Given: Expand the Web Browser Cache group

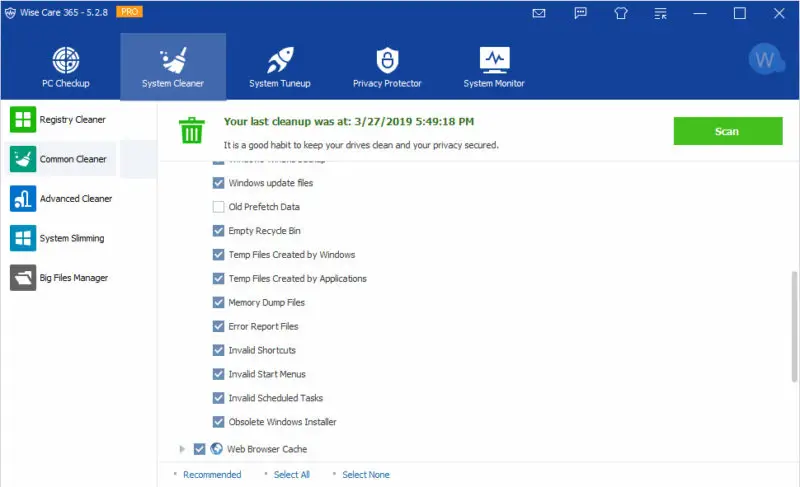Looking at the screenshot, I should coord(182,449).
